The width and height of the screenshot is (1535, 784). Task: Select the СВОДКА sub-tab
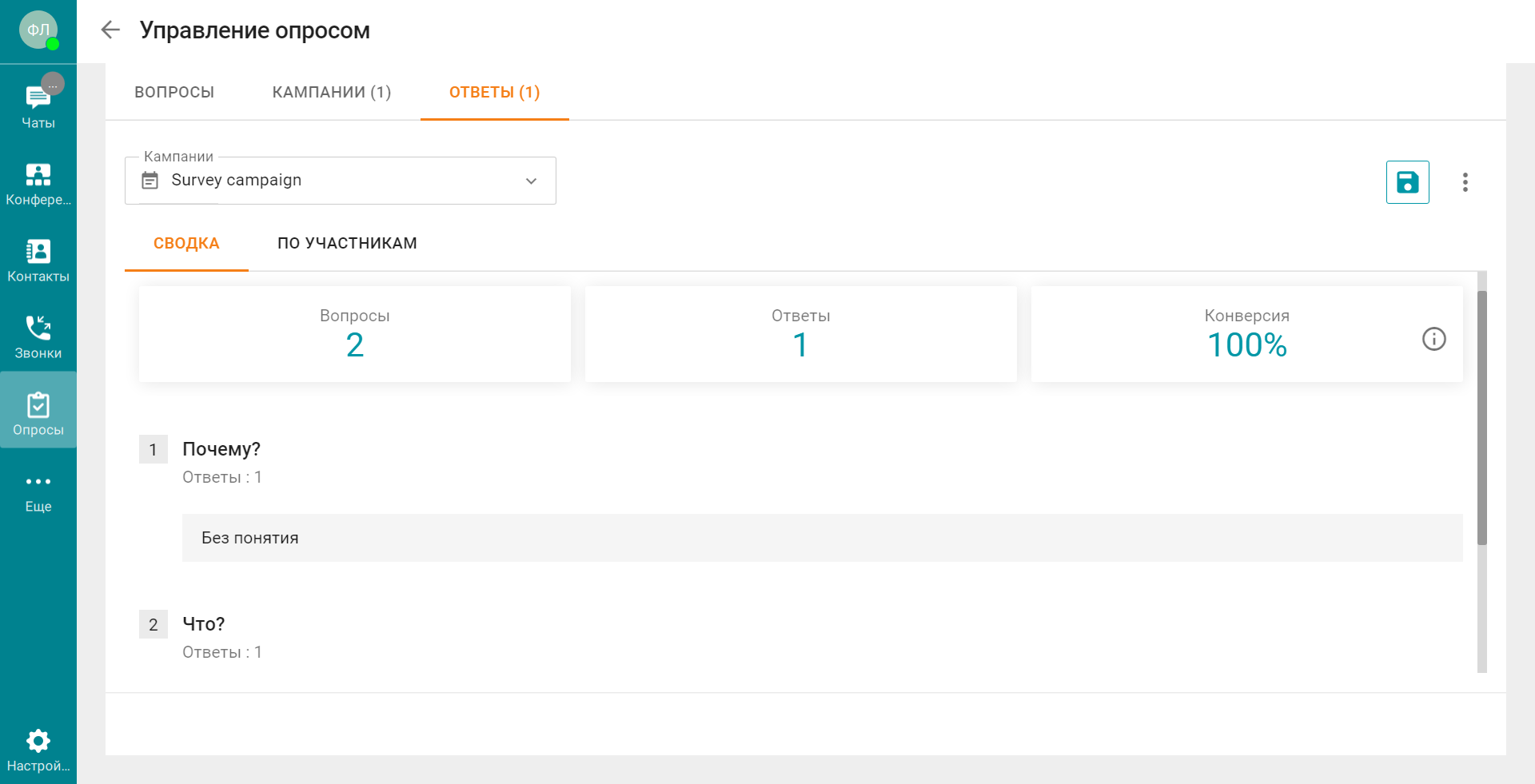click(x=186, y=243)
